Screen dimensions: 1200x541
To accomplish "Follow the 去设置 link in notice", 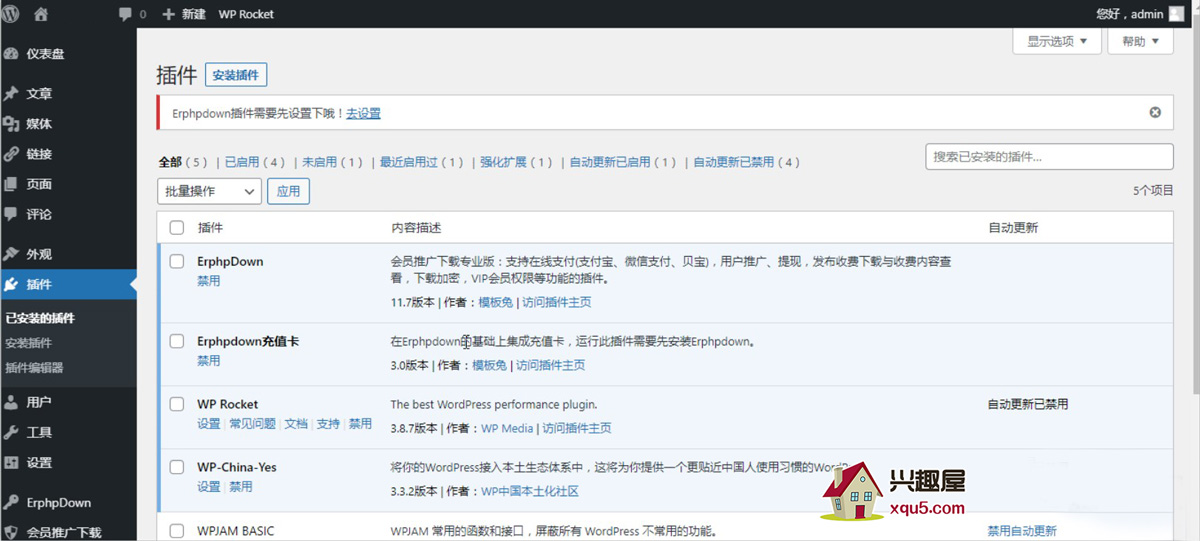I will (x=364, y=113).
